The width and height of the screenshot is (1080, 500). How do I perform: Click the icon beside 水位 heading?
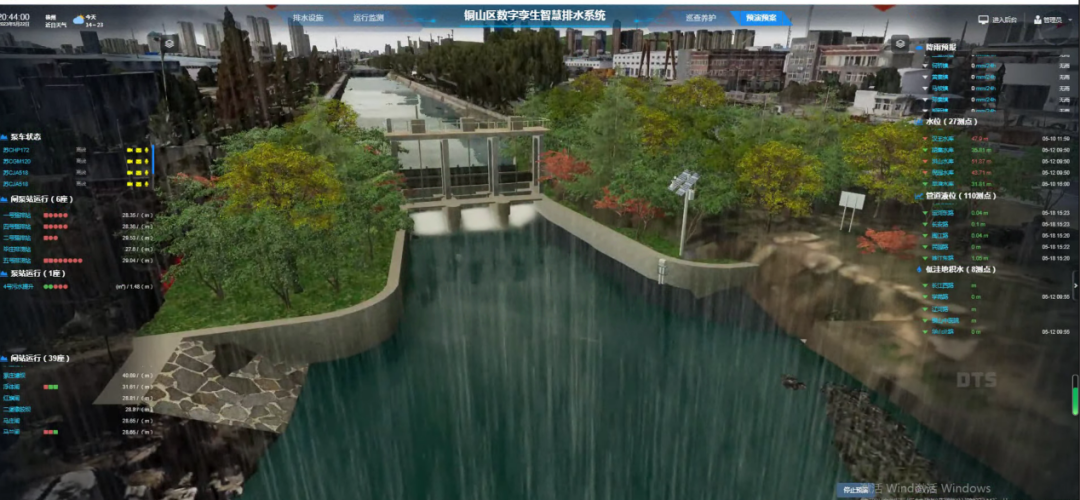[x=920, y=121]
